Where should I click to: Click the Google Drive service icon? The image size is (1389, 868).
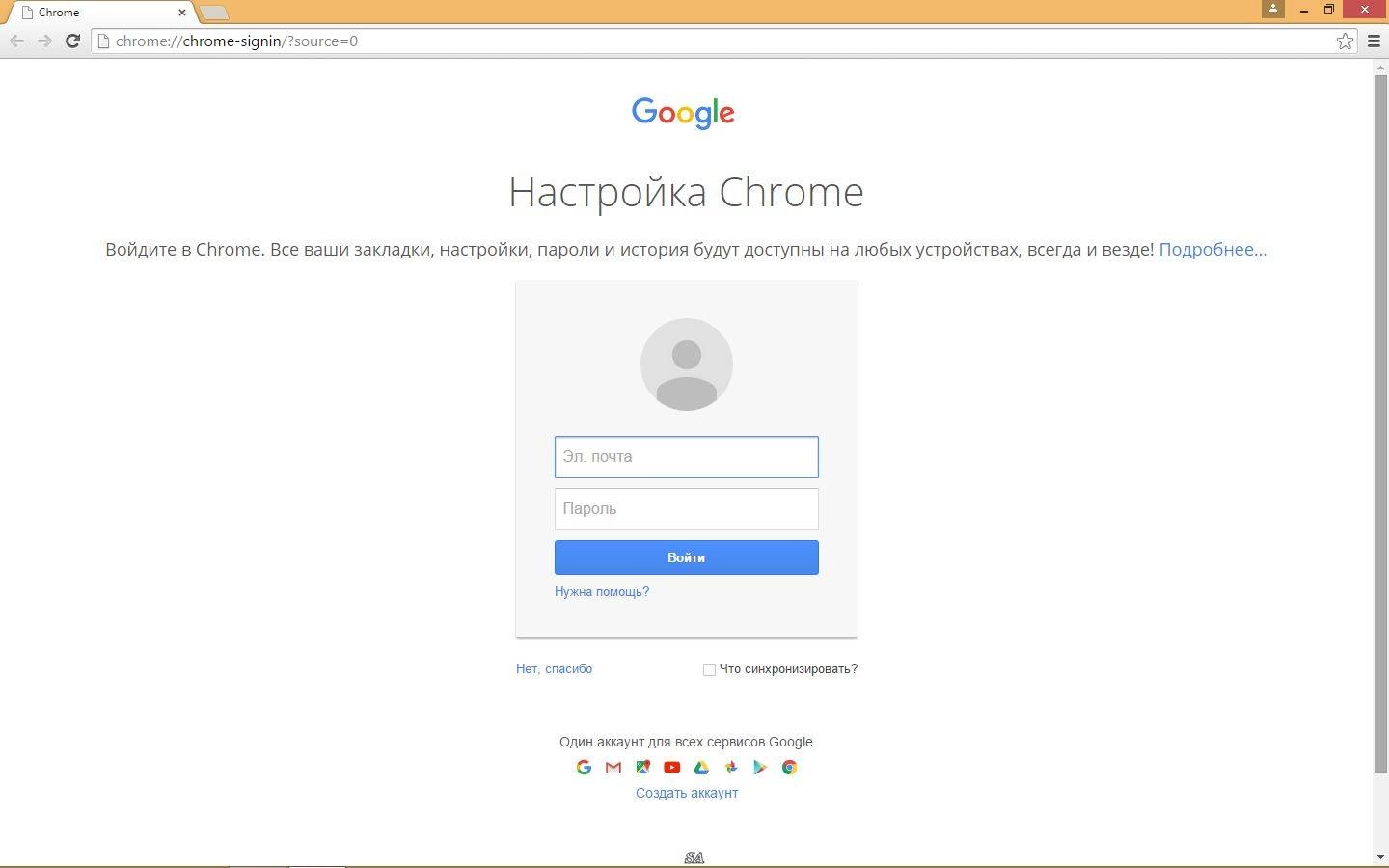coord(701,768)
